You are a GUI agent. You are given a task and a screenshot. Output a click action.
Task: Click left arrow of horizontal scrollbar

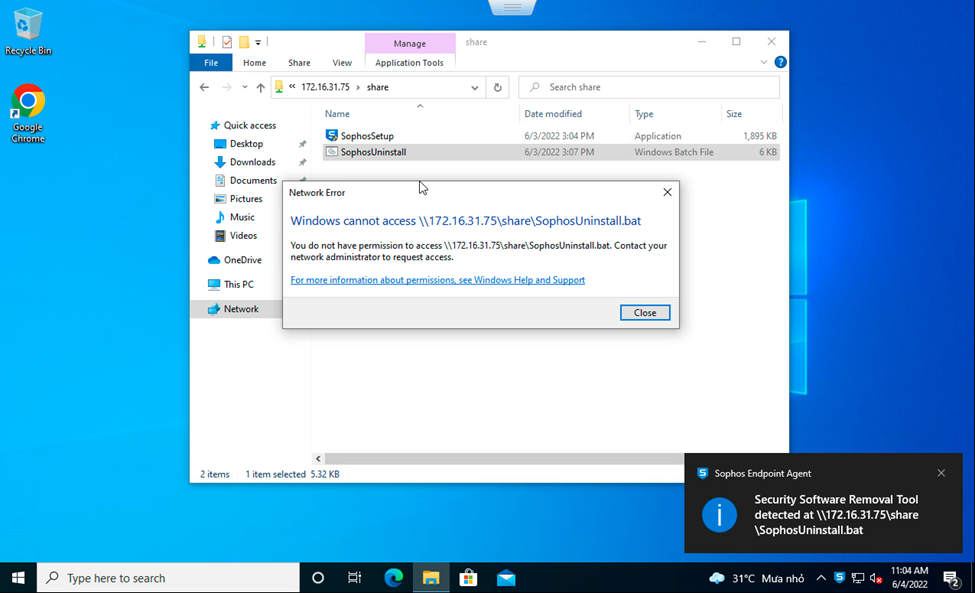coord(318,459)
